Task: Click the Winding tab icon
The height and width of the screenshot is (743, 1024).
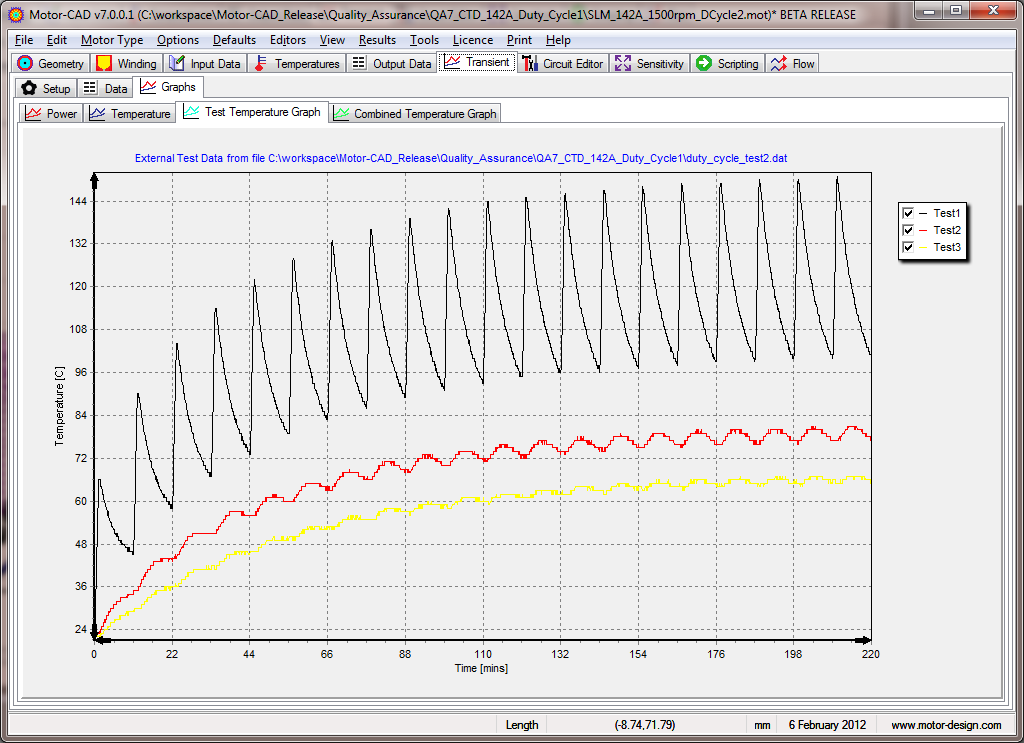Action: pyautogui.click(x=104, y=63)
